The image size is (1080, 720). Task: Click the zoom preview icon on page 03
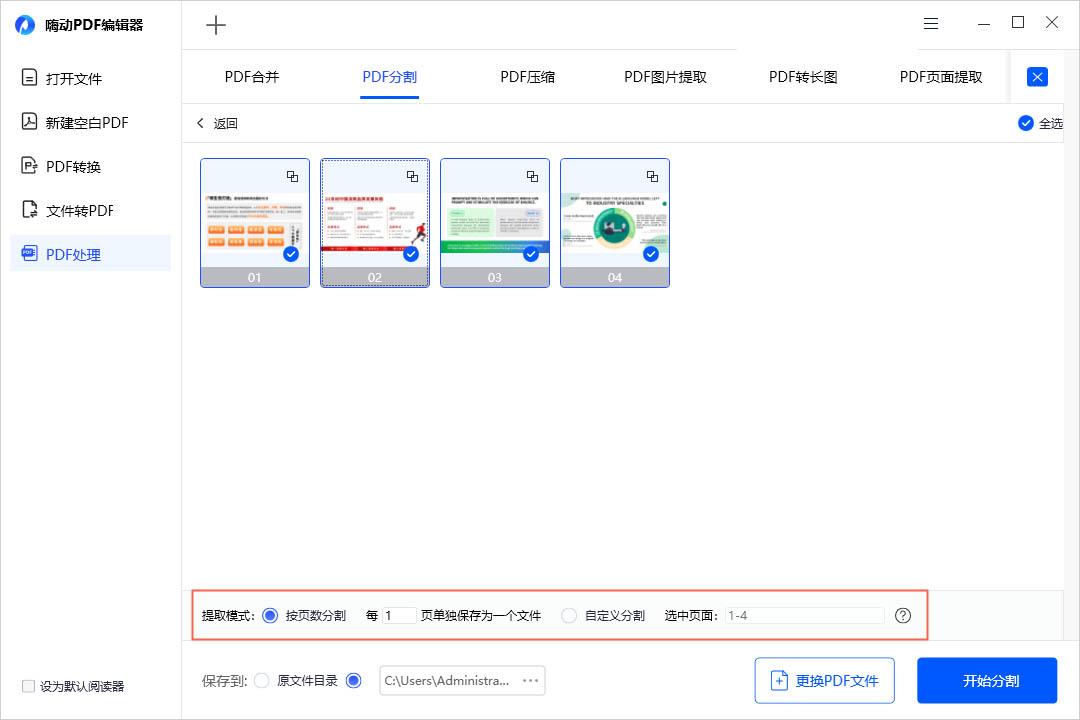click(532, 176)
